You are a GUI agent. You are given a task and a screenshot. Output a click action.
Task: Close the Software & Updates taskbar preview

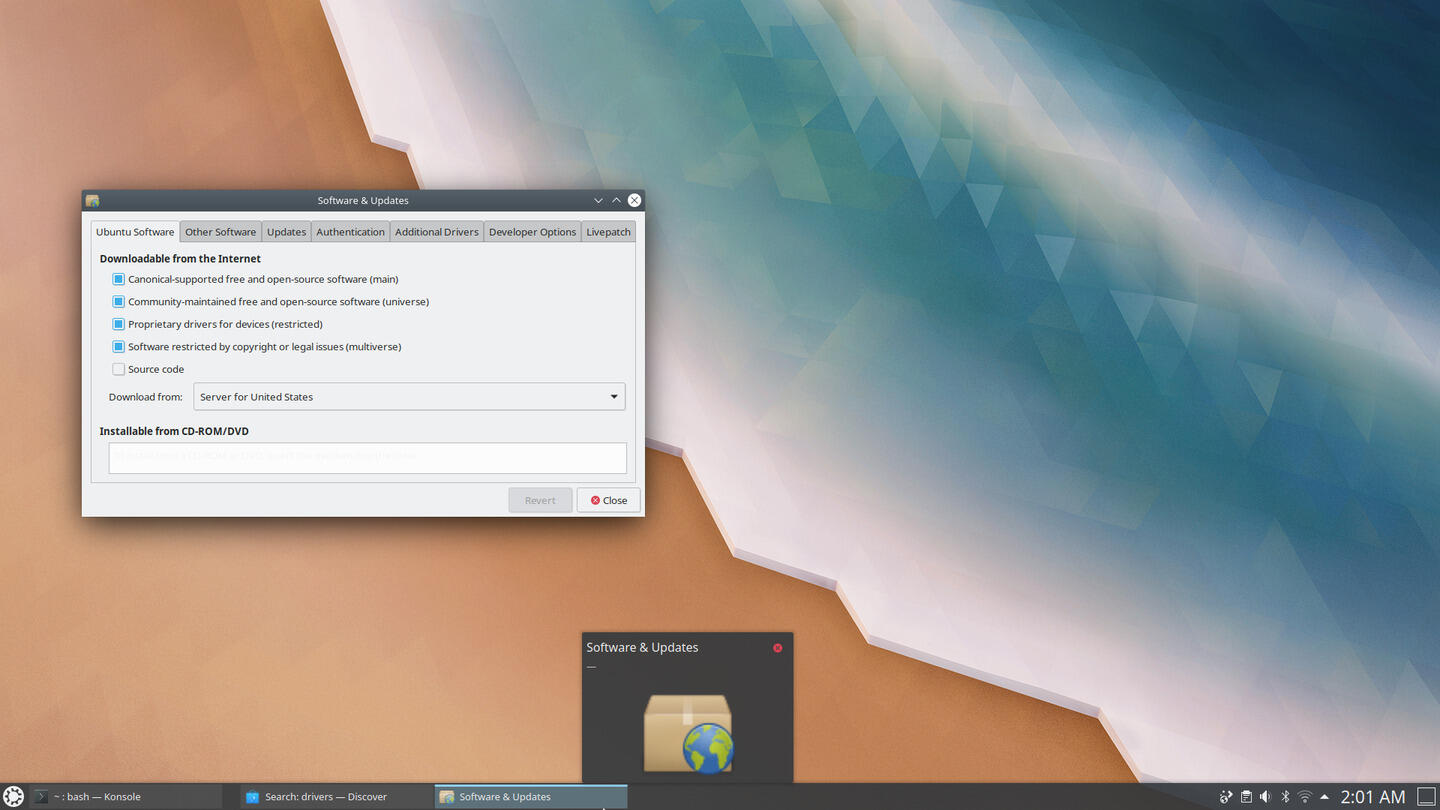coord(777,648)
